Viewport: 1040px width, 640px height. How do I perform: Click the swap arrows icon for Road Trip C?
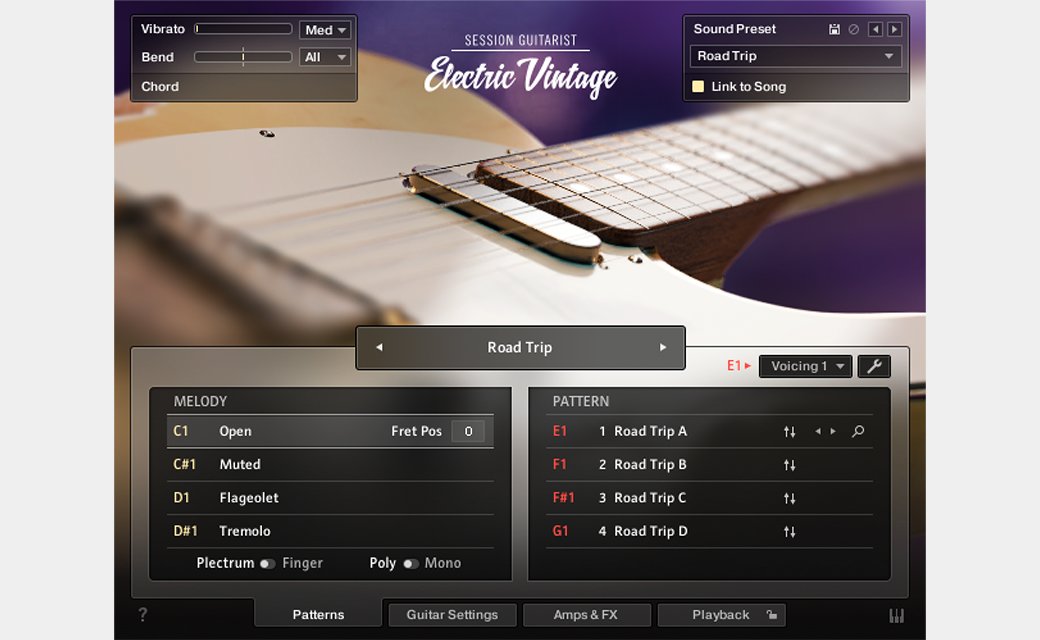[789, 498]
